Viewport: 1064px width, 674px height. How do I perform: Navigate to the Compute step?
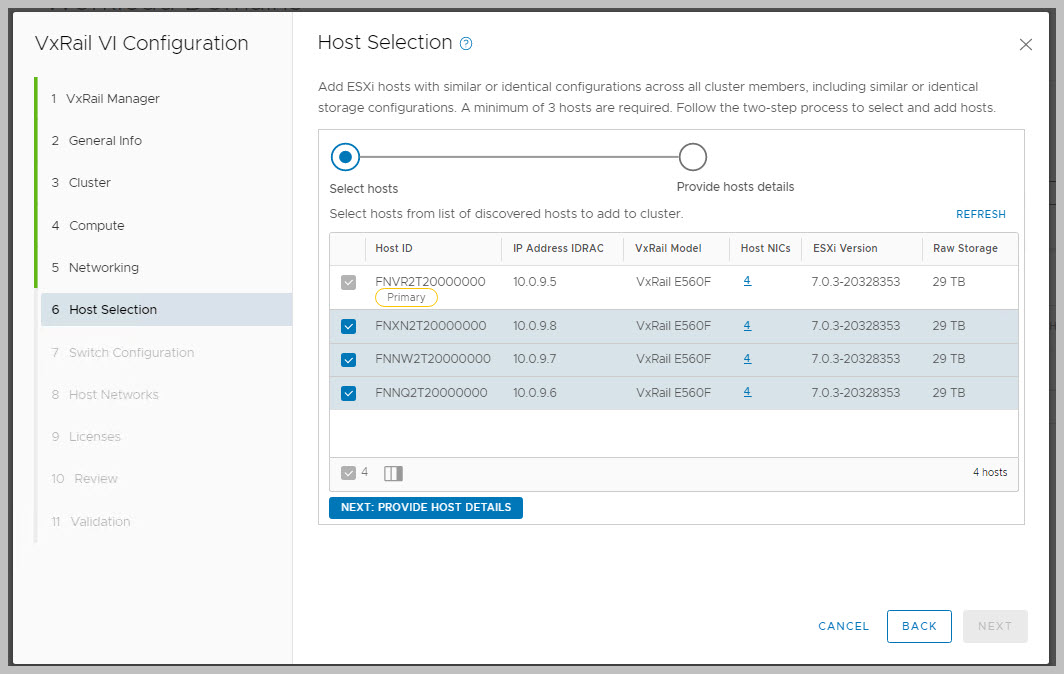pyautogui.click(x=96, y=226)
